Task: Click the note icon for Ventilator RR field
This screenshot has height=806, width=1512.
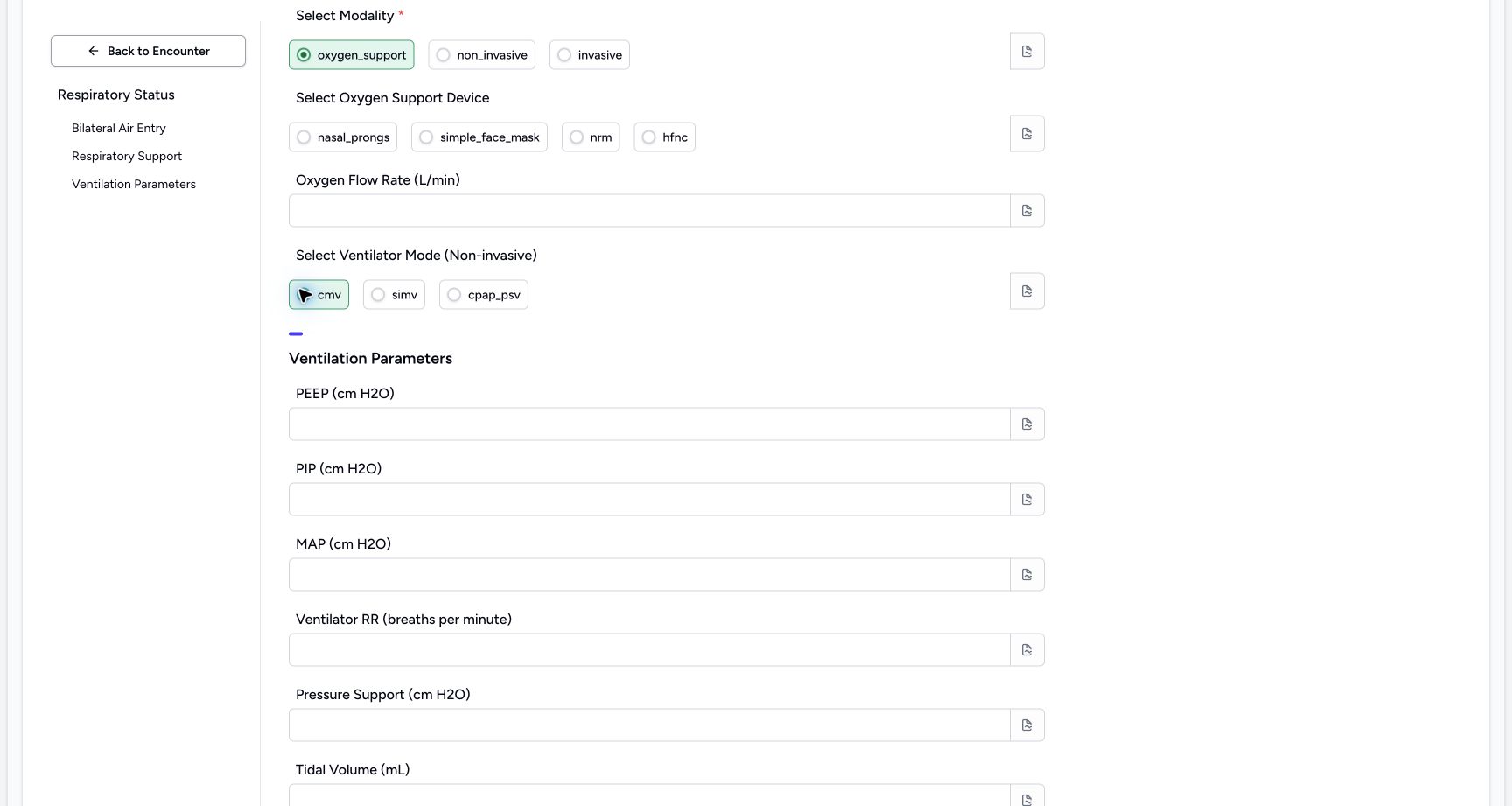Action: pyautogui.click(x=1027, y=650)
